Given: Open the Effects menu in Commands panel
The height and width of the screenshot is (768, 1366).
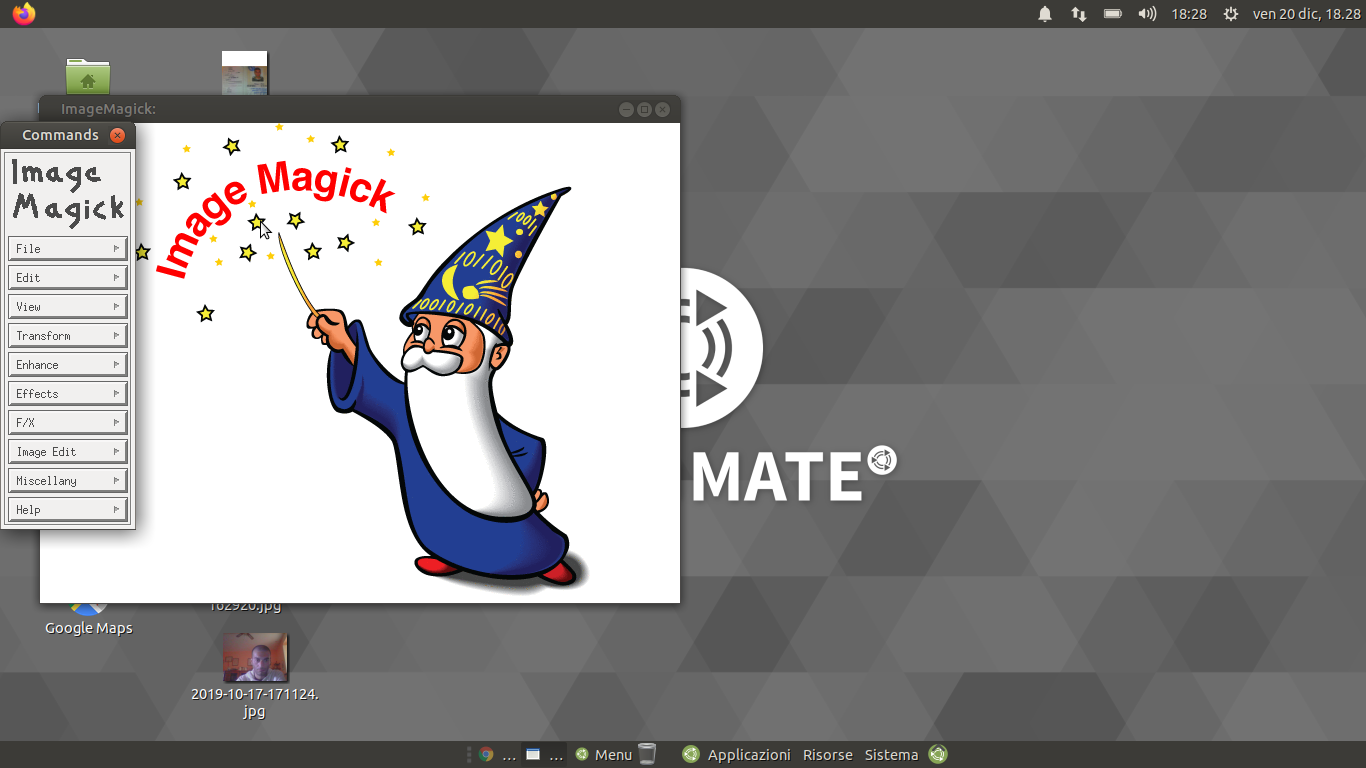Looking at the screenshot, I should [68, 393].
